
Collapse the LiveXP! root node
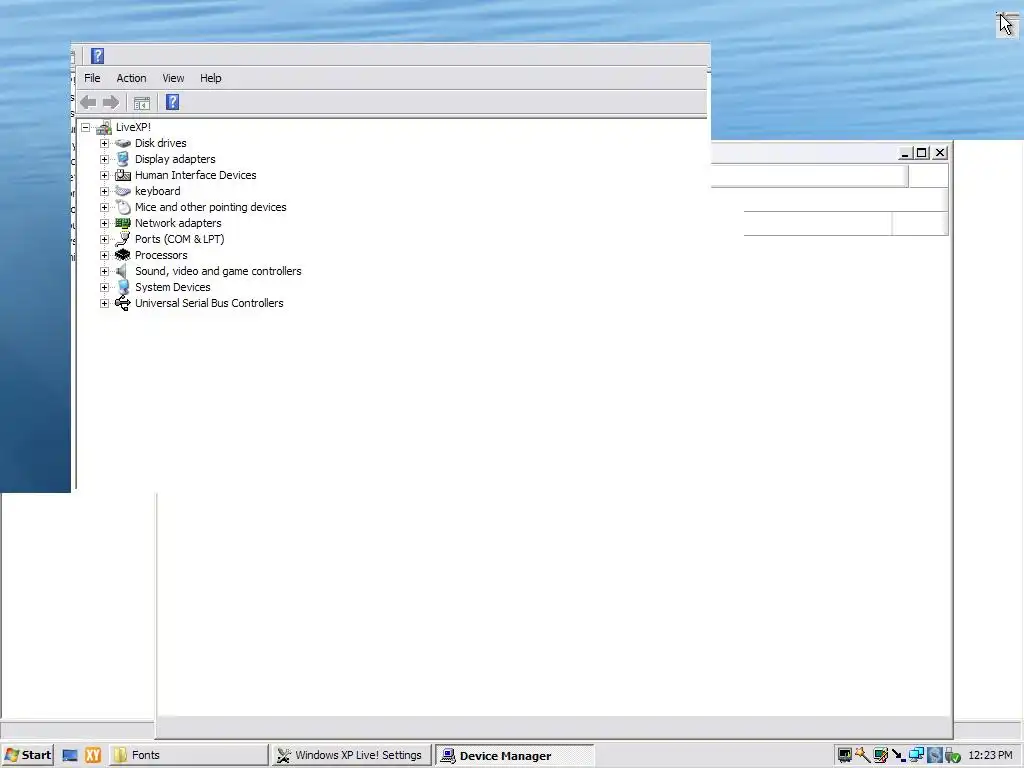coord(86,127)
